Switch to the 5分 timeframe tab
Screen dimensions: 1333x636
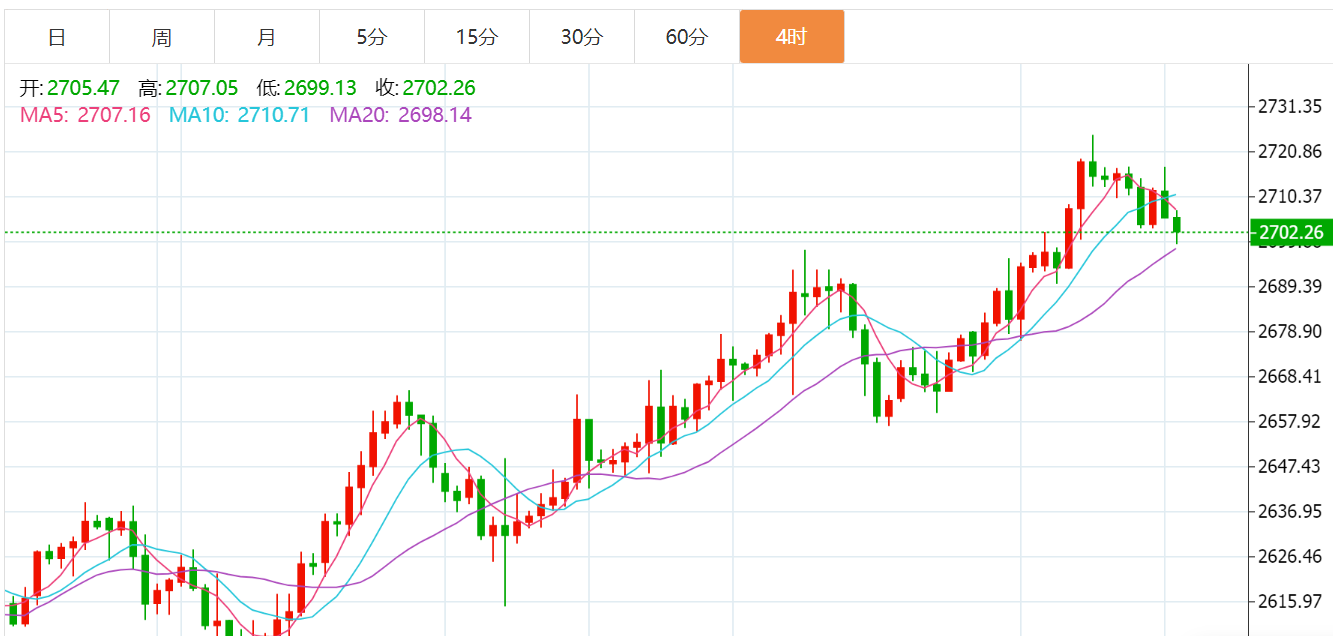(x=372, y=37)
